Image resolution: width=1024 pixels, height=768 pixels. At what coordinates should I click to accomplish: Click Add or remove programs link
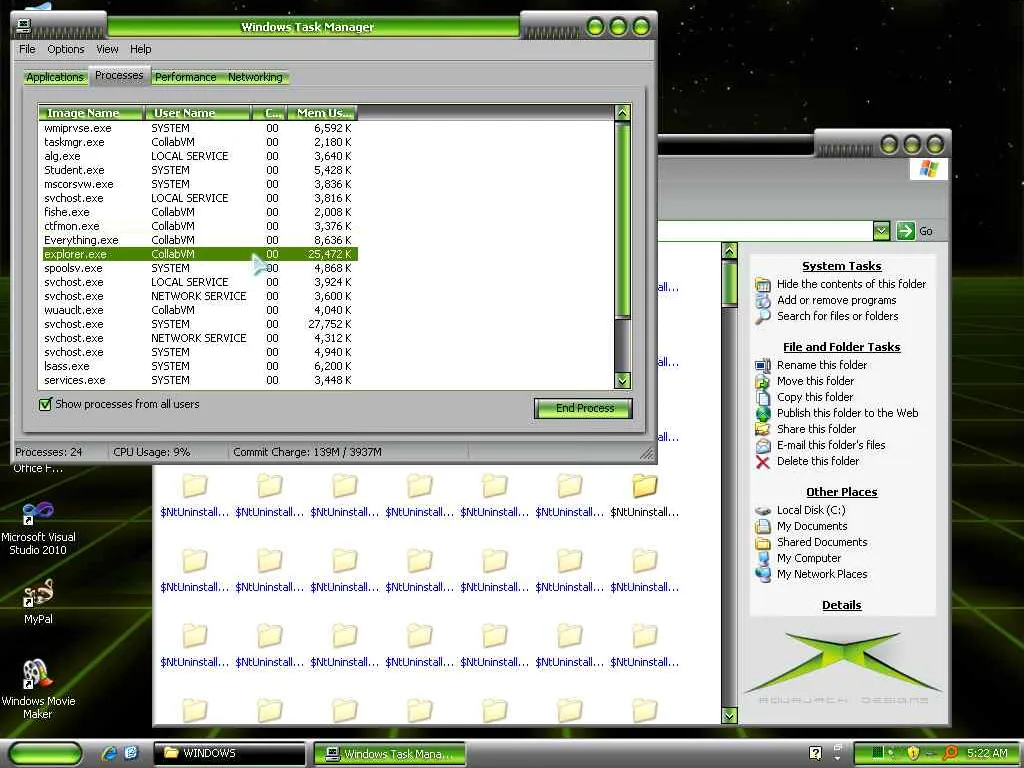click(x=836, y=300)
